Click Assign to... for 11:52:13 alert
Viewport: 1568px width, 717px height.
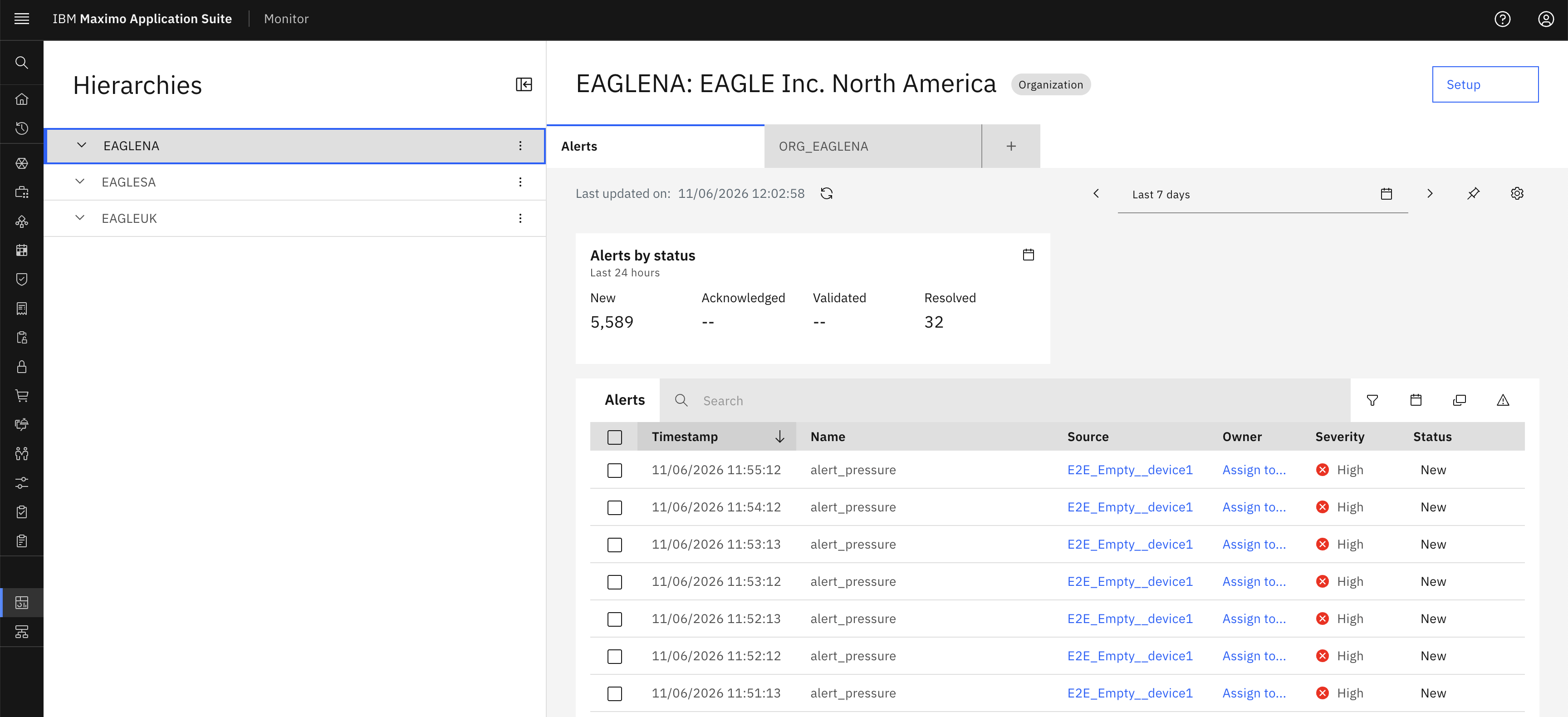click(1254, 619)
